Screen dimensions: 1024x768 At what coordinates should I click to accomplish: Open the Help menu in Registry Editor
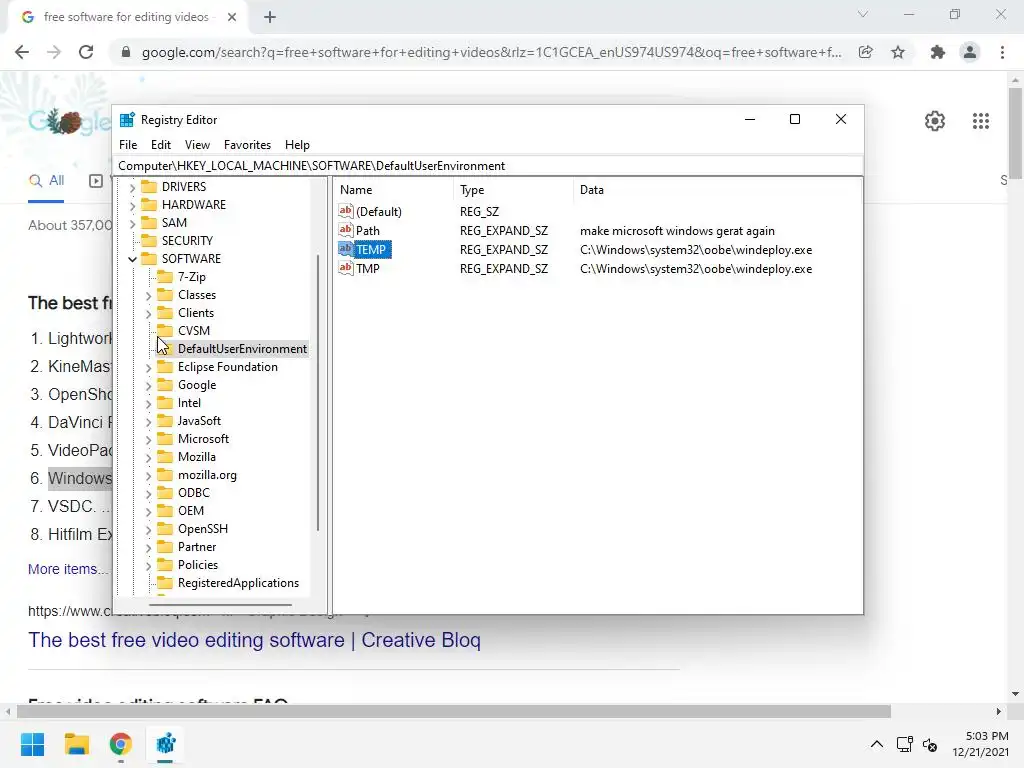(x=297, y=145)
